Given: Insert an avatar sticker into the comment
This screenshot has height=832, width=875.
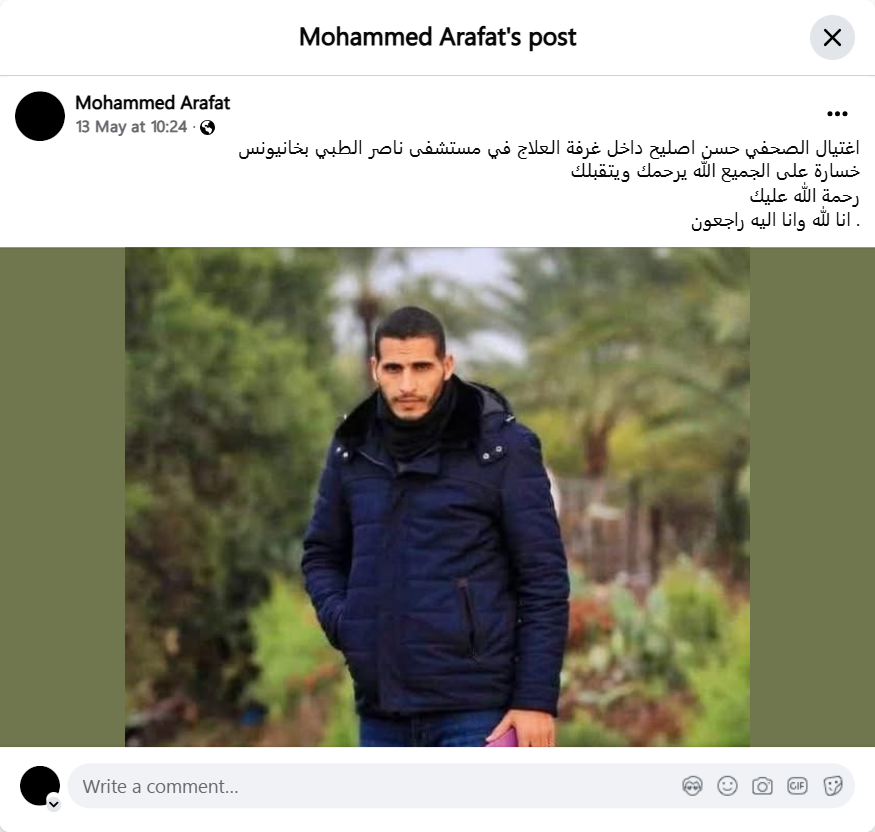Looking at the screenshot, I should click(692, 786).
